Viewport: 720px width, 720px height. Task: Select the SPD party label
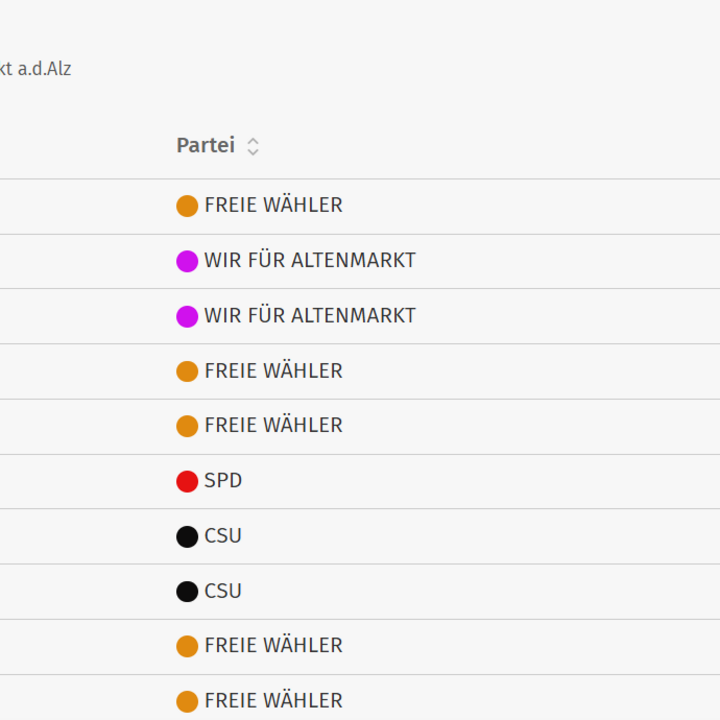tap(223, 481)
